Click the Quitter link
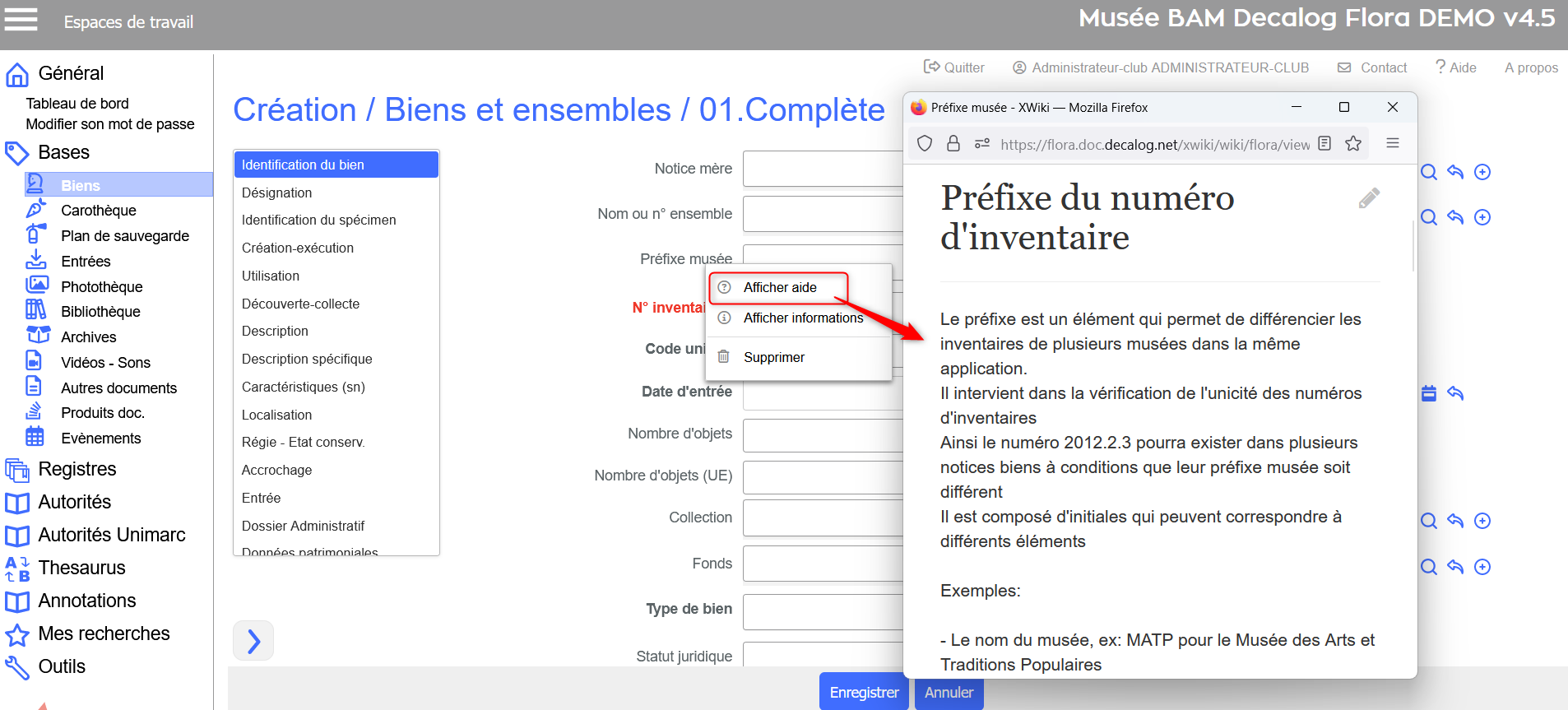Viewport: 1568px width, 710px height. tap(954, 67)
